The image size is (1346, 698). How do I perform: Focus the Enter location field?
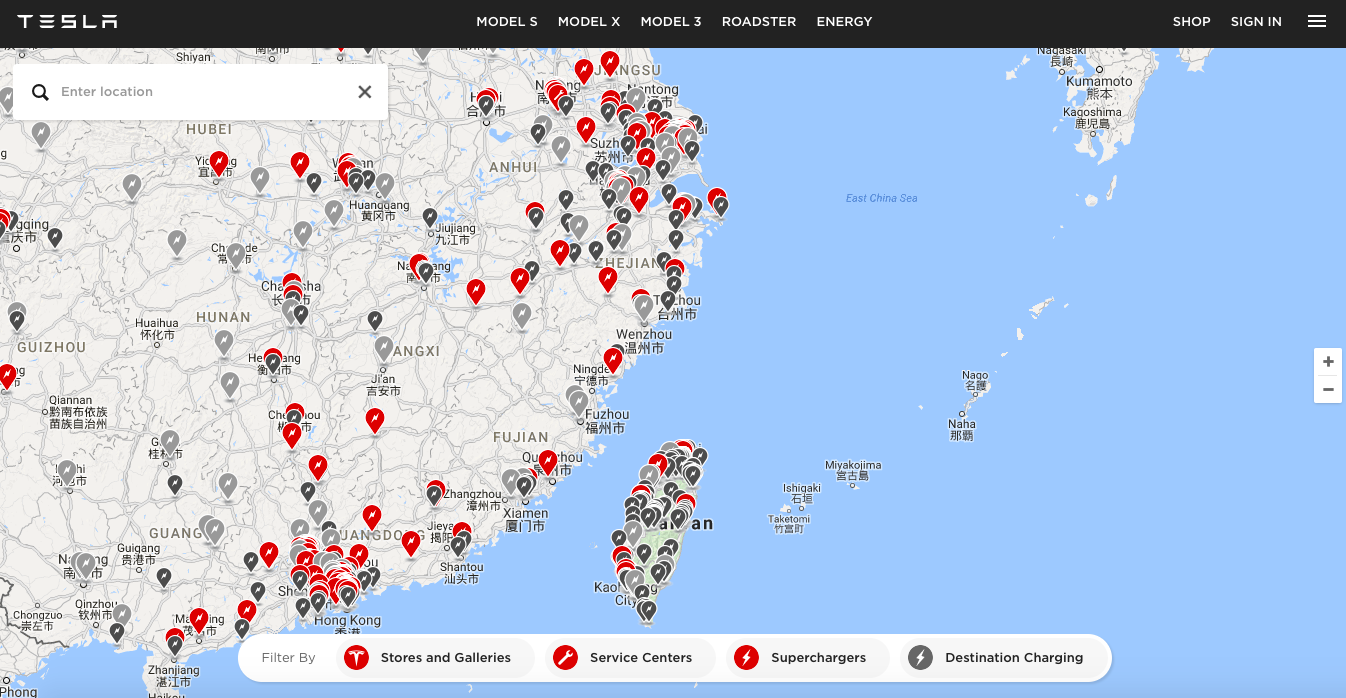click(x=200, y=92)
